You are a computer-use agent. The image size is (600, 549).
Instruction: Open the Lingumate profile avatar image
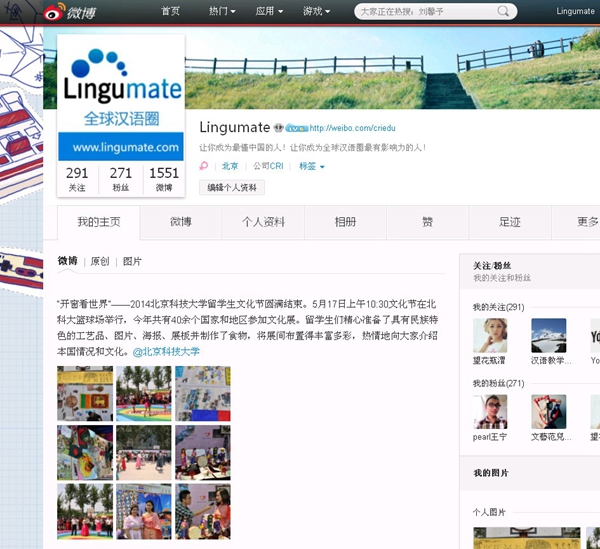121,98
